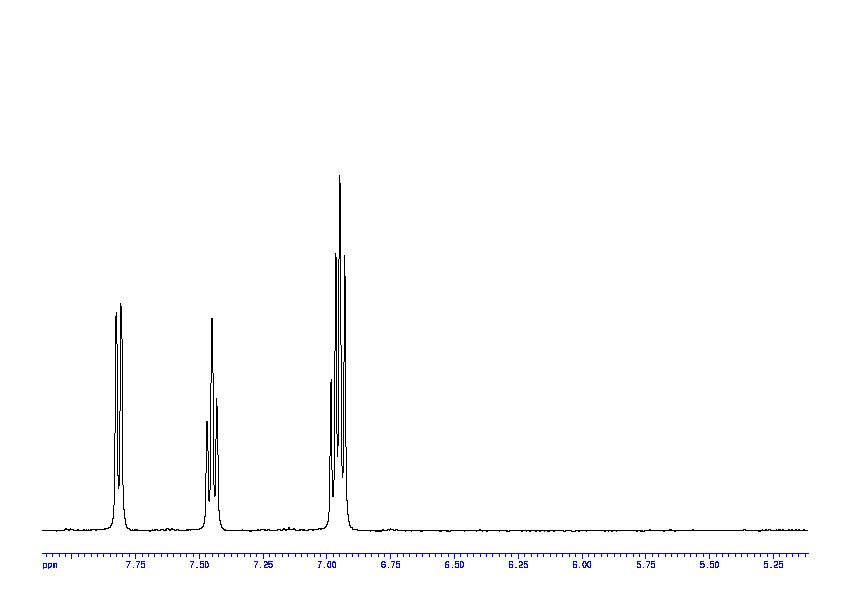The width and height of the screenshot is (842, 596).
Task: Click the baseline between the 7.45 and 6.95 signals
Action: tap(272, 529)
